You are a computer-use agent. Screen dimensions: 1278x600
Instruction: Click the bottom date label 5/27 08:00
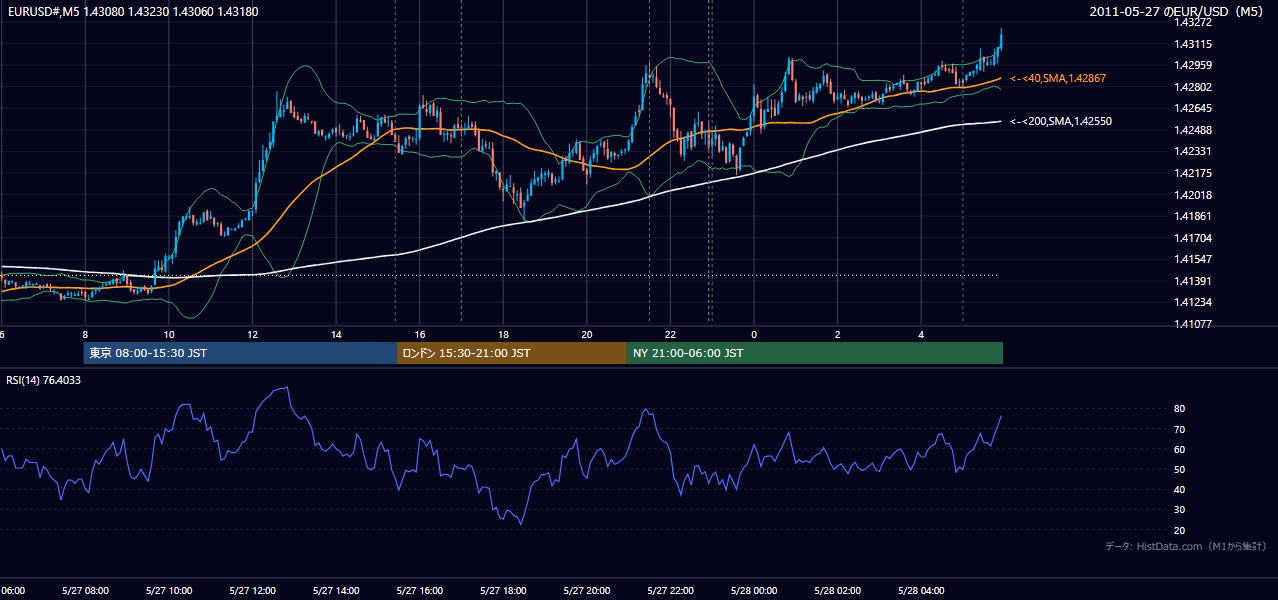coord(84,591)
